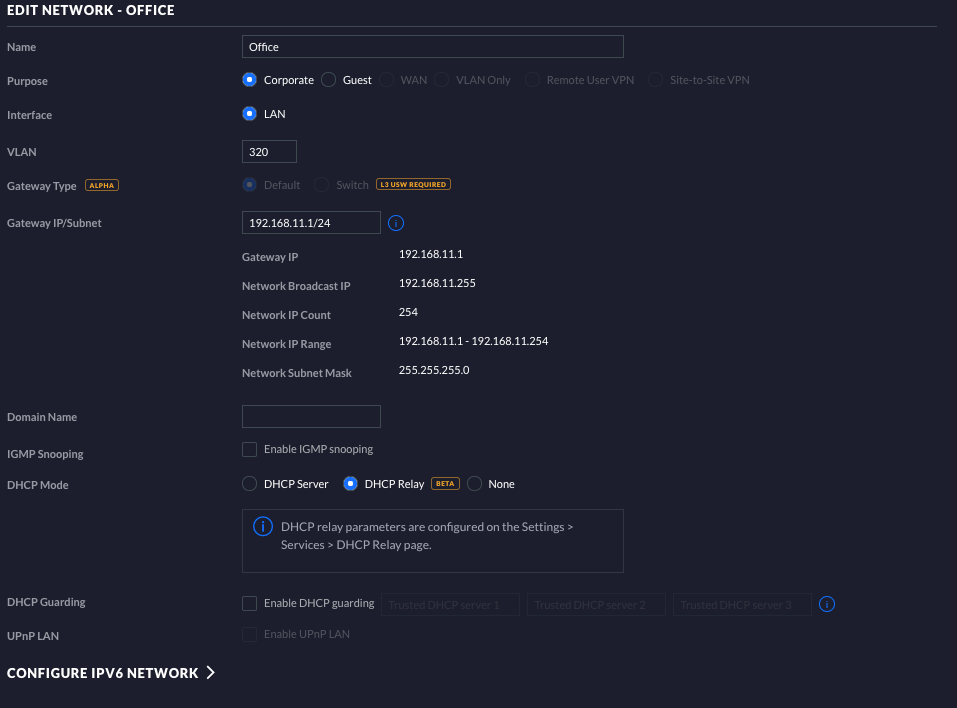Image resolution: width=957 pixels, height=708 pixels.
Task: Click the Trusted DHCP server 1 field
Action: (450, 604)
